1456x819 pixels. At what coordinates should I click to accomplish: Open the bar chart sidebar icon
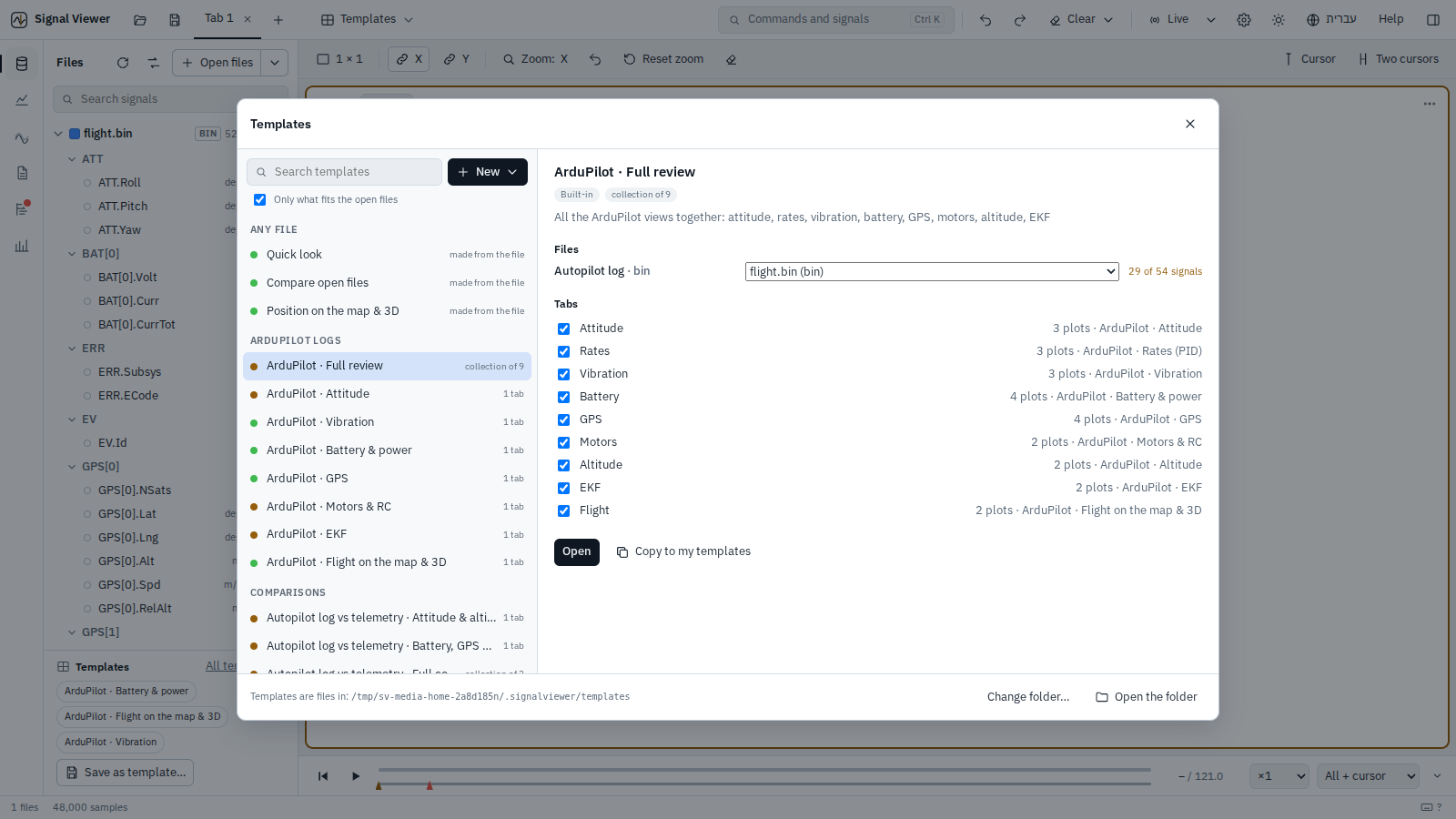click(22, 246)
